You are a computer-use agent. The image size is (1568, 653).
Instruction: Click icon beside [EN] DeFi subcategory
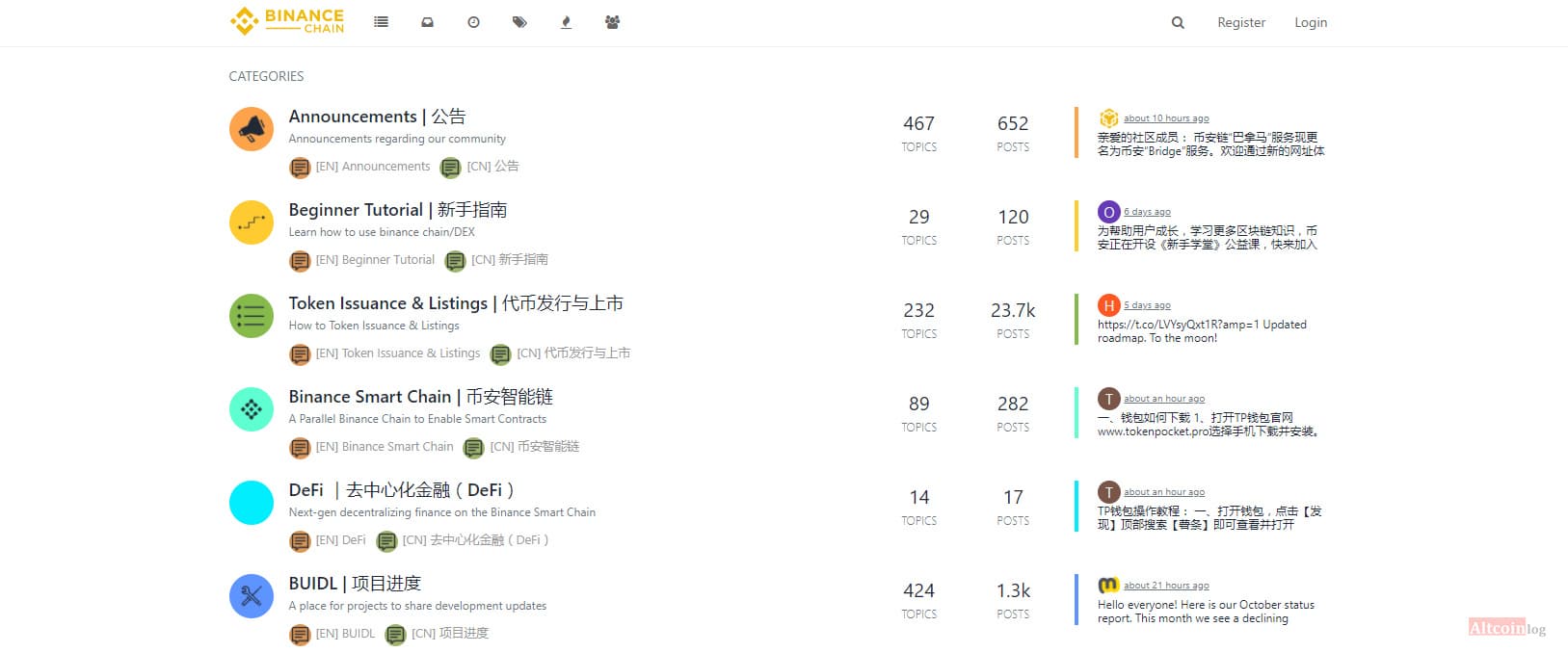pyautogui.click(x=300, y=541)
